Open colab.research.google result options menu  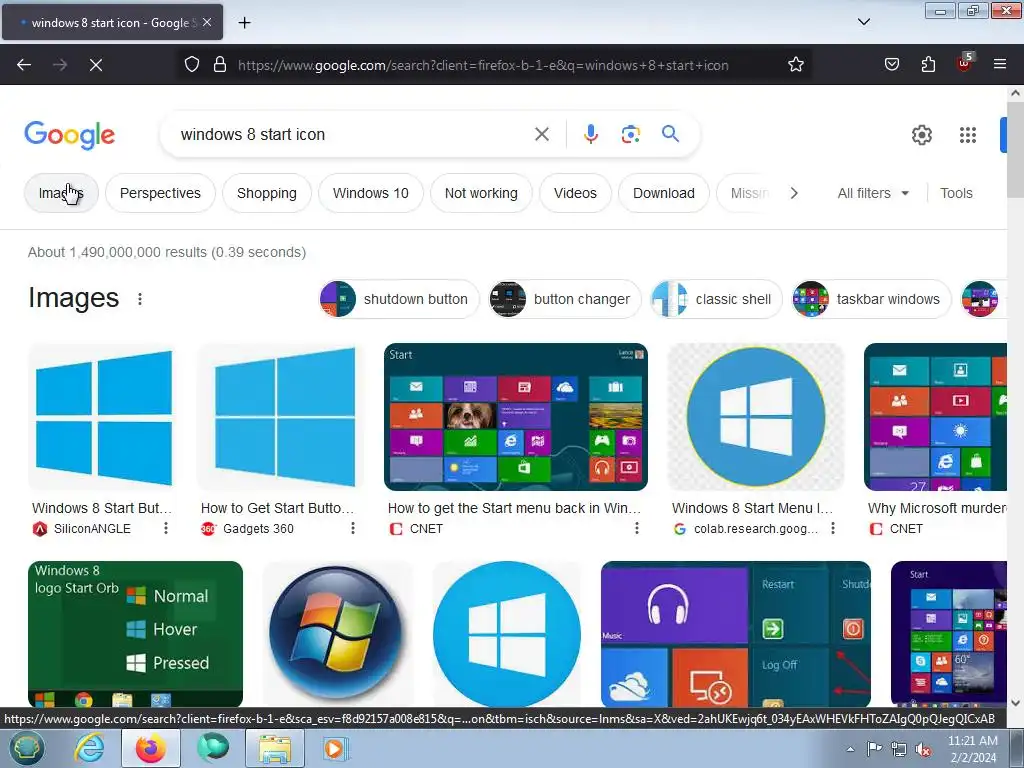pos(833,528)
